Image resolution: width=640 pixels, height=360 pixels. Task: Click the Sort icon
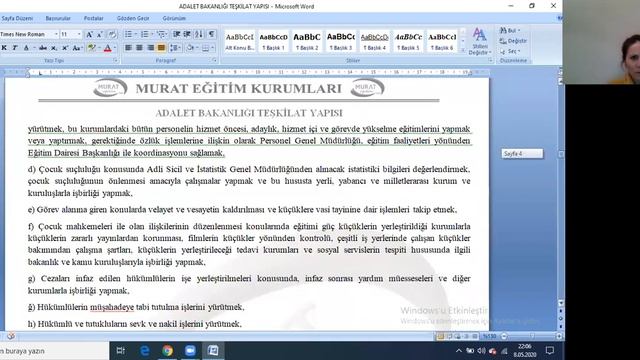point(199,34)
